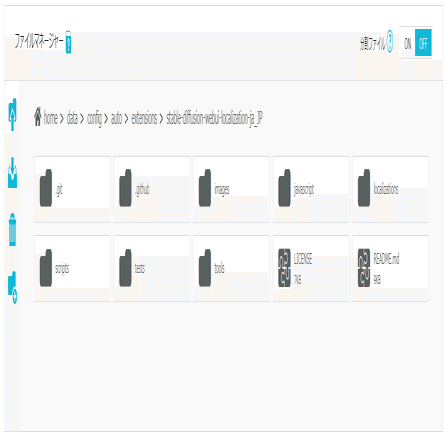Go to config folder in breadcrumb
The image size is (446, 446).
coord(94,119)
